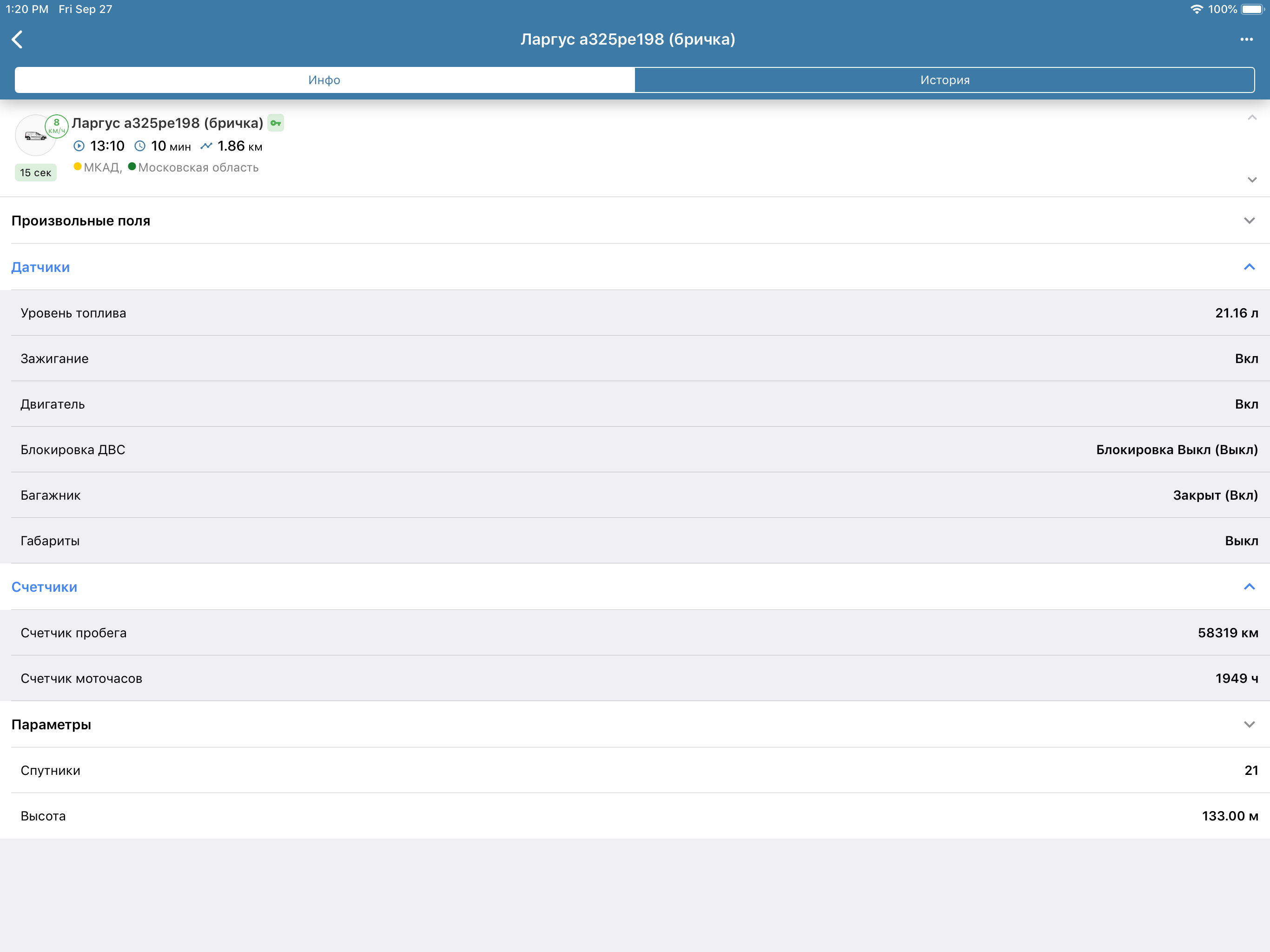Expand the Параметры section chevron

tap(1249, 725)
